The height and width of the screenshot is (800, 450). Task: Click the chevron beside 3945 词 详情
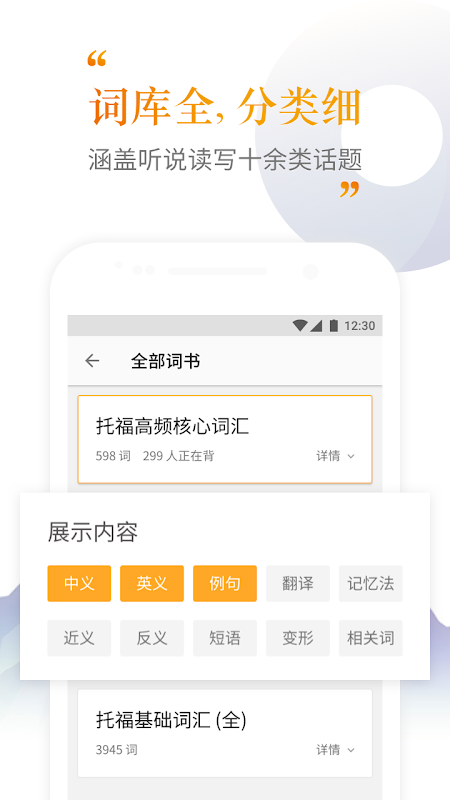point(351,750)
